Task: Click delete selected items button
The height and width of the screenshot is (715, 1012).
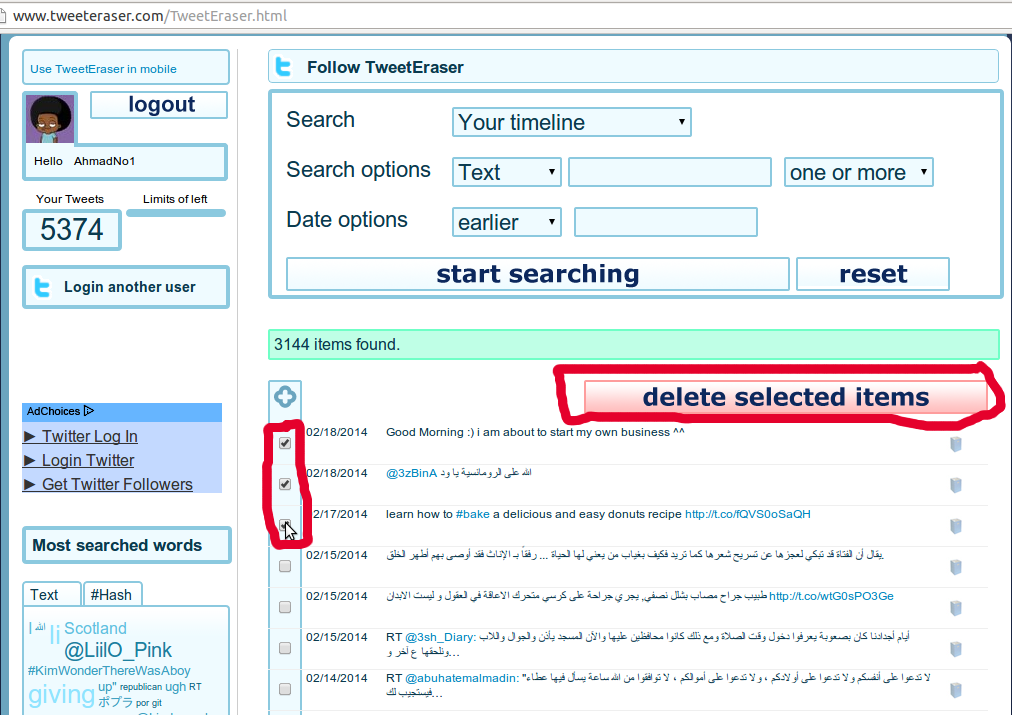Action: tap(785, 397)
